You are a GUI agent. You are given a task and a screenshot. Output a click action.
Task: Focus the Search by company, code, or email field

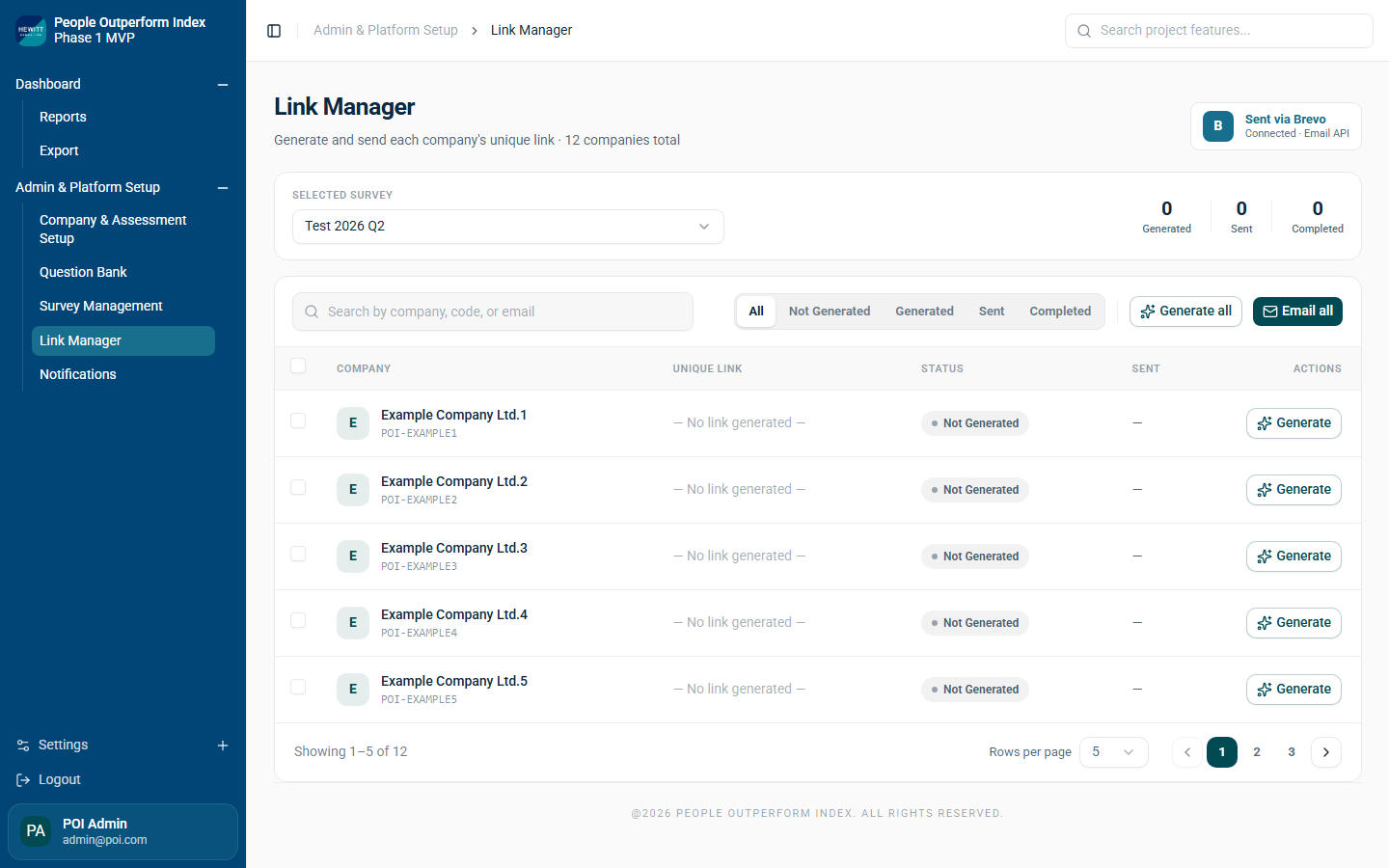493,312
